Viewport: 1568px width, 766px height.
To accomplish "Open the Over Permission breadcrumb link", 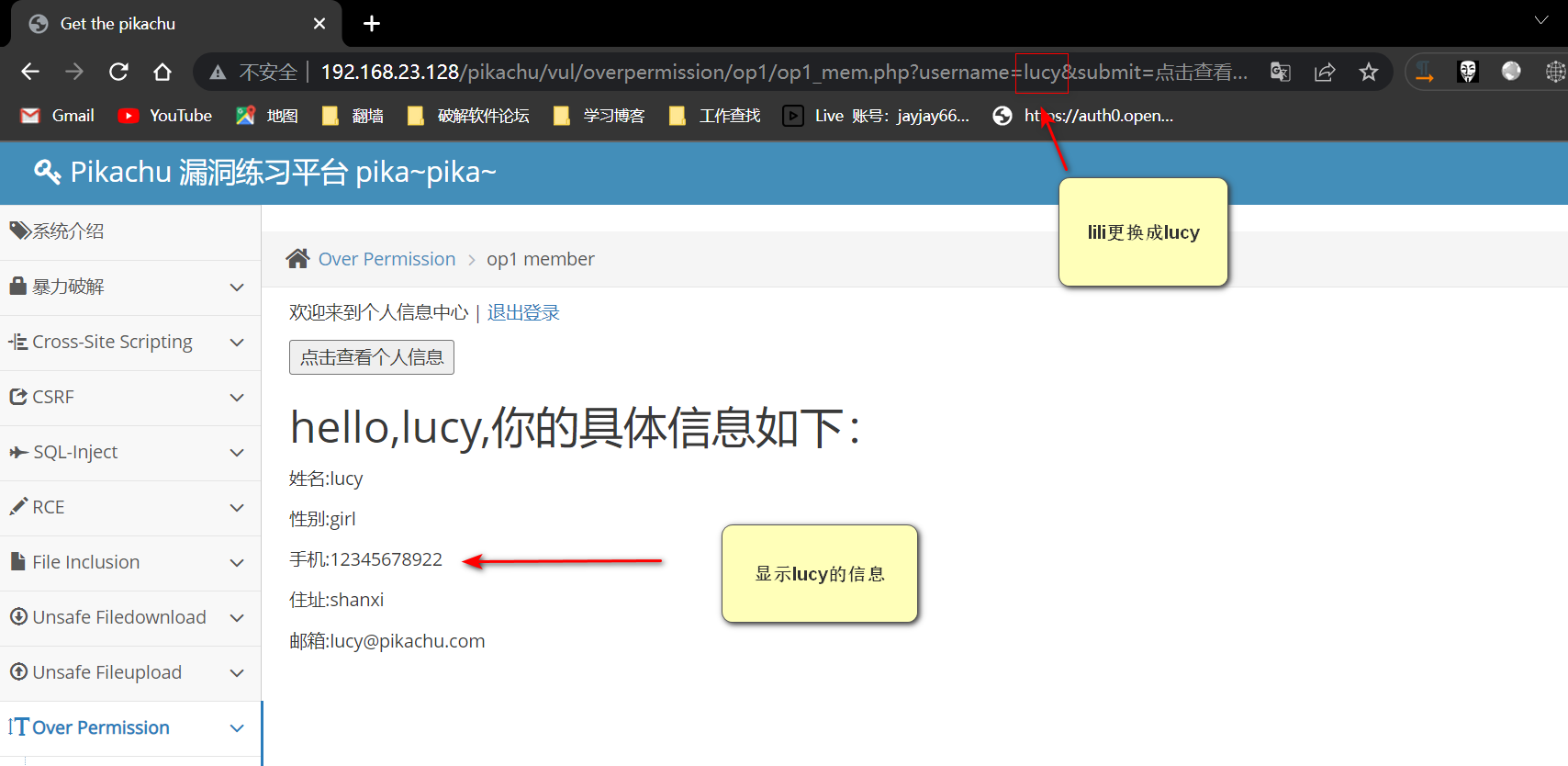I will point(386,259).
